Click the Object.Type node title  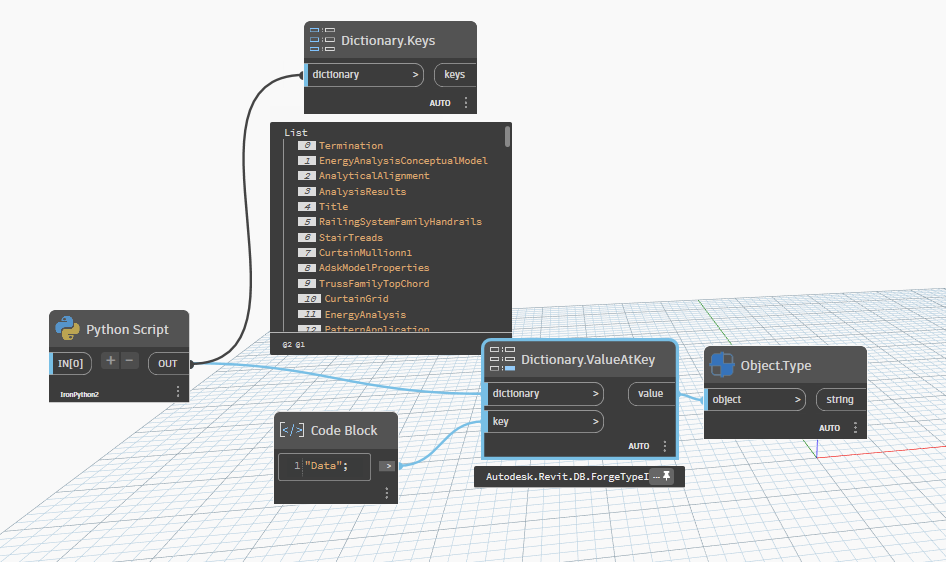pyautogui.click(x=776, y=365)
